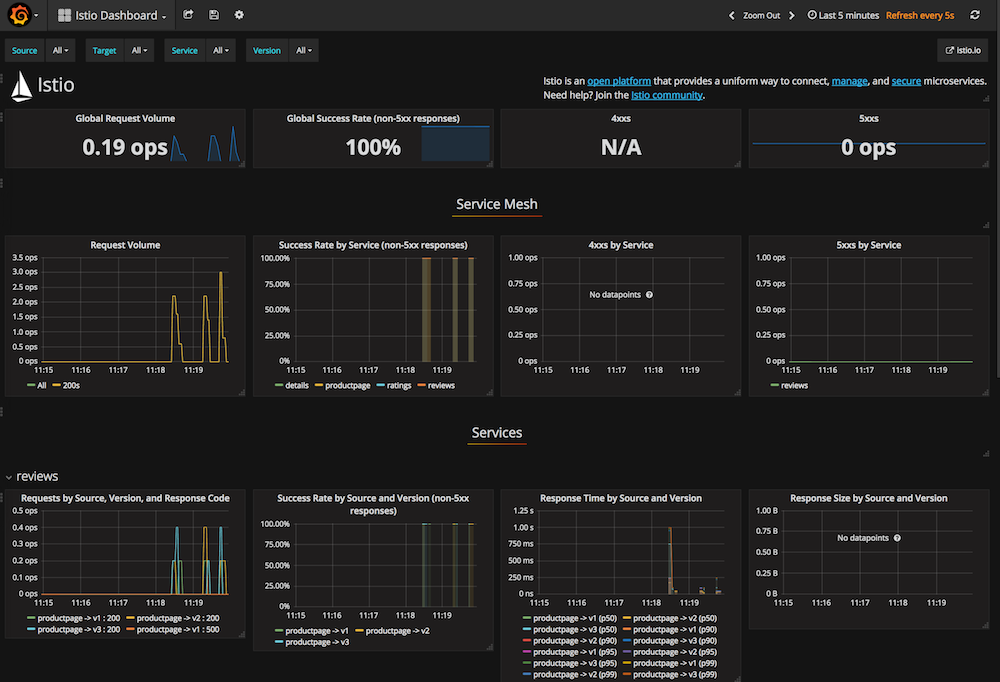Screen dimensions: 1000x682
Task: Open the Last 5 minutes time picker
Action: 843,15
